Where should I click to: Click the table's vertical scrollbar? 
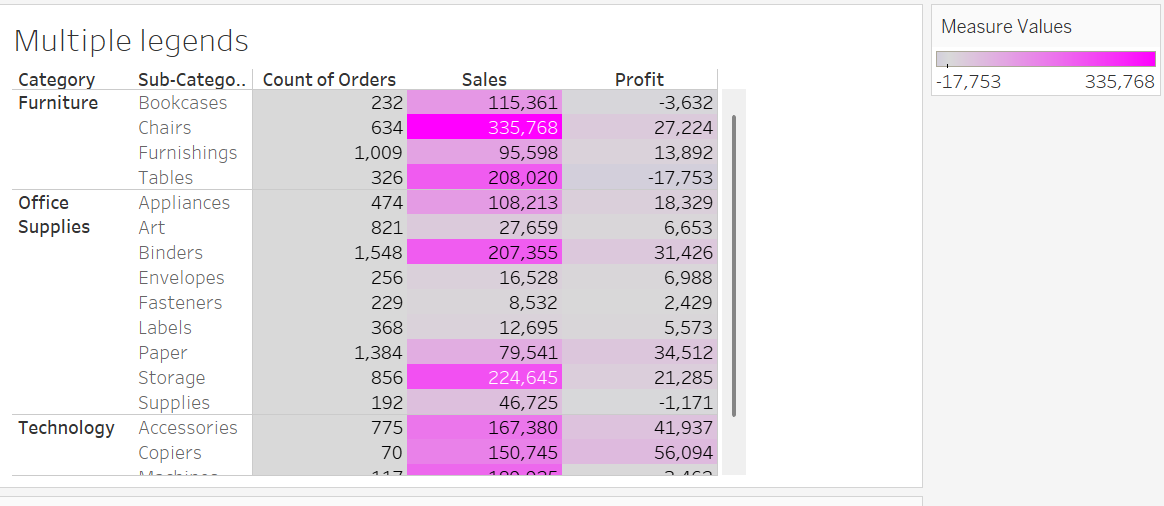(734, 265)
